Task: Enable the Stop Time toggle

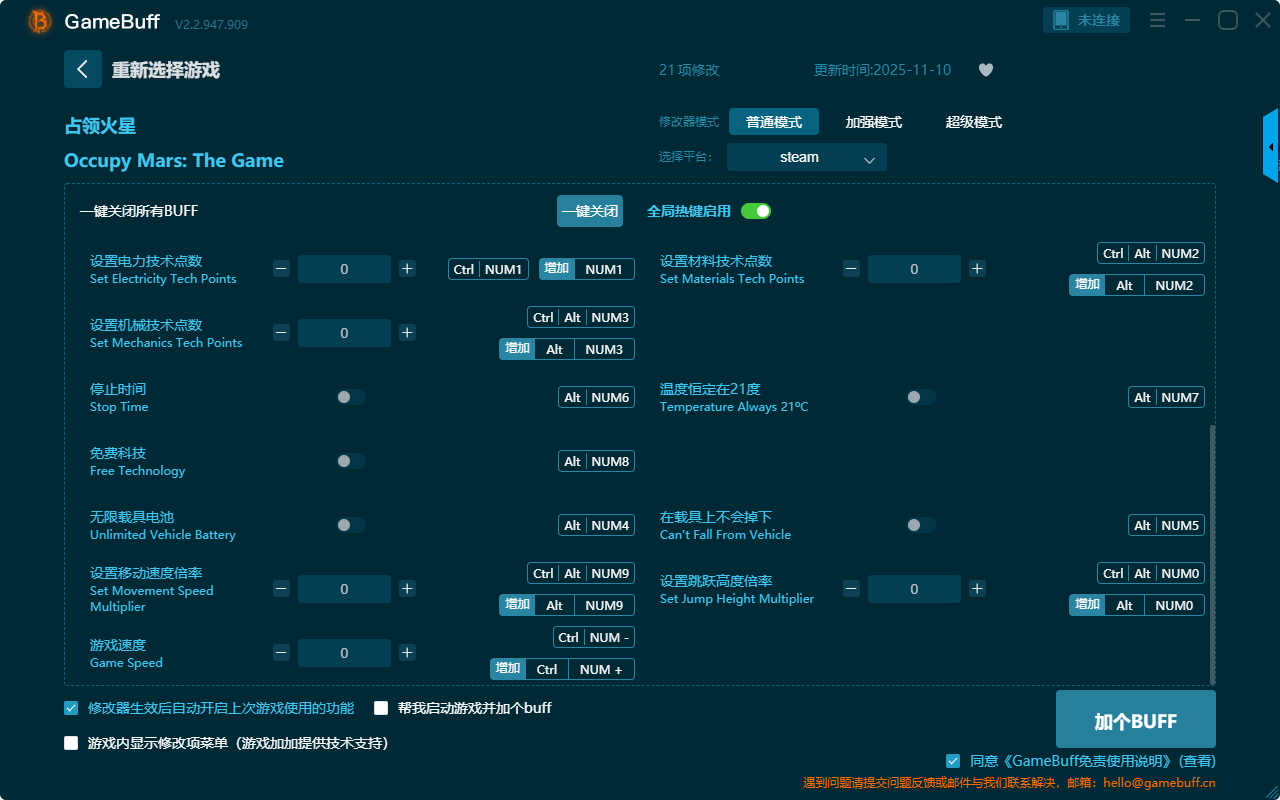Action: (x=351, y=397)
